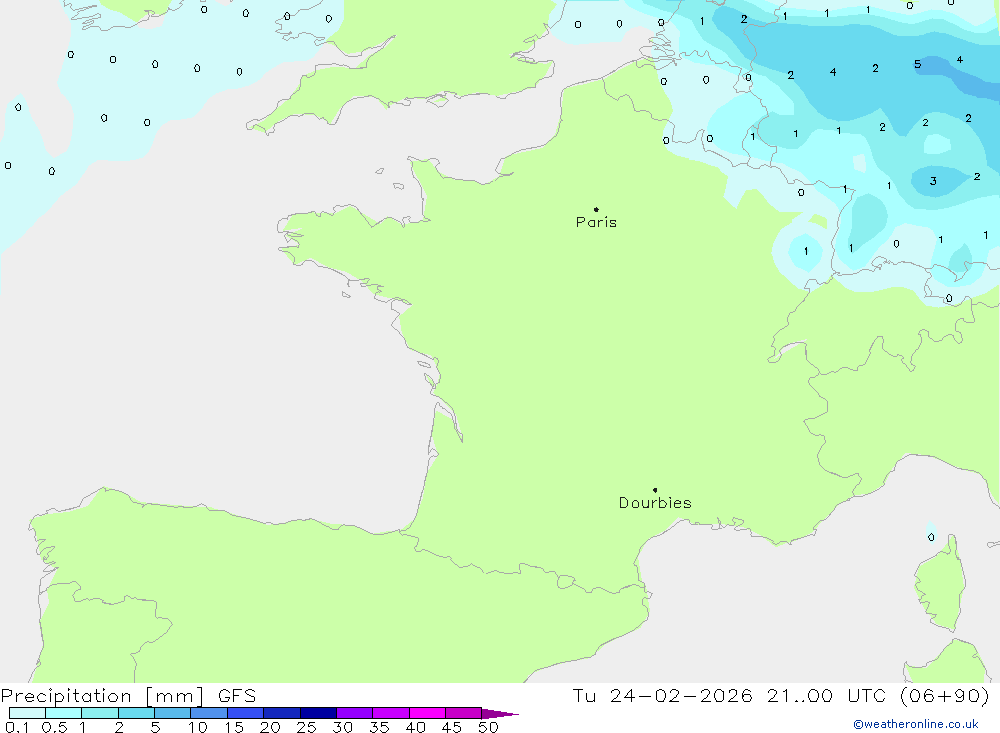Click the '10' legend scale label

pos(198,727)
